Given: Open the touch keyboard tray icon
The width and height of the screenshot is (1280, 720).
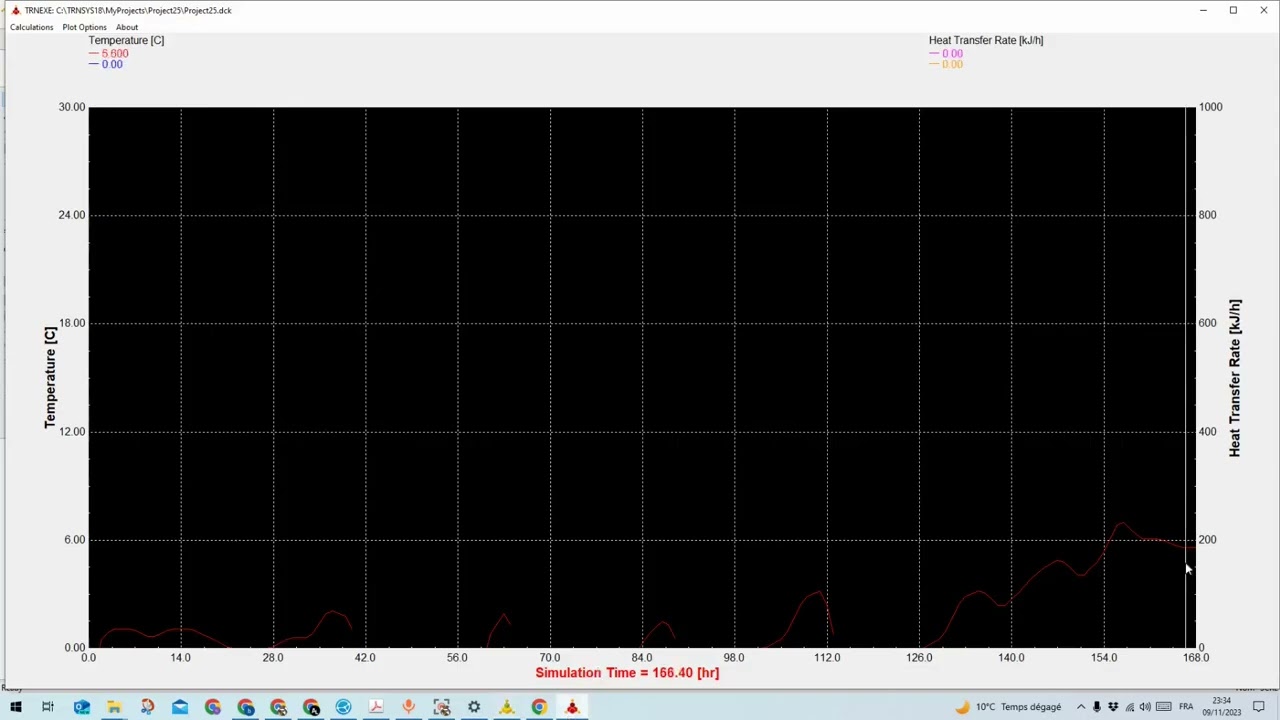Looking at the screenshot, I should click(x=1164, y=707).
